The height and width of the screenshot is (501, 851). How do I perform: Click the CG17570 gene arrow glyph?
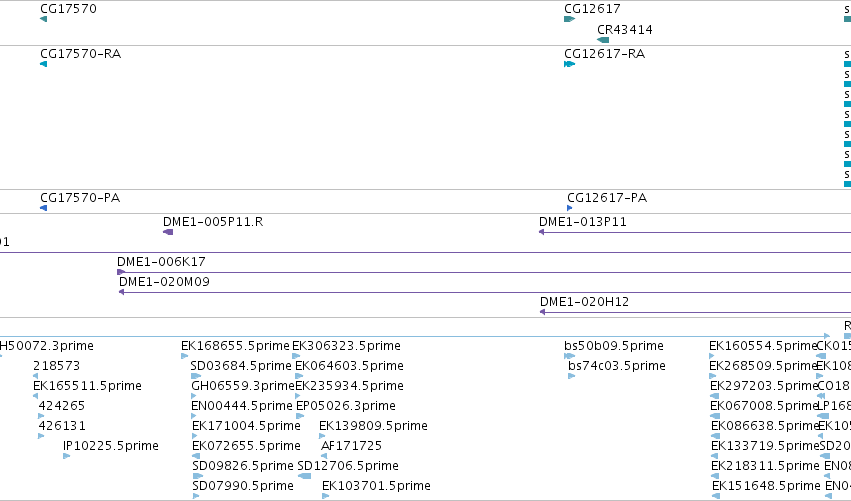point(43,19)
